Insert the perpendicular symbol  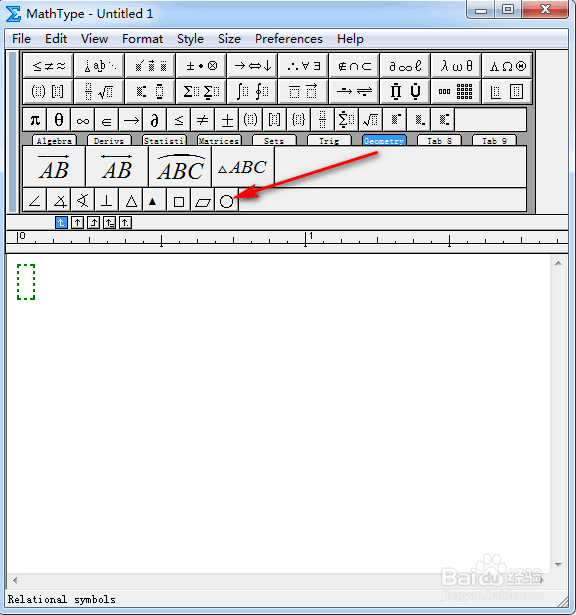point(107,200)
